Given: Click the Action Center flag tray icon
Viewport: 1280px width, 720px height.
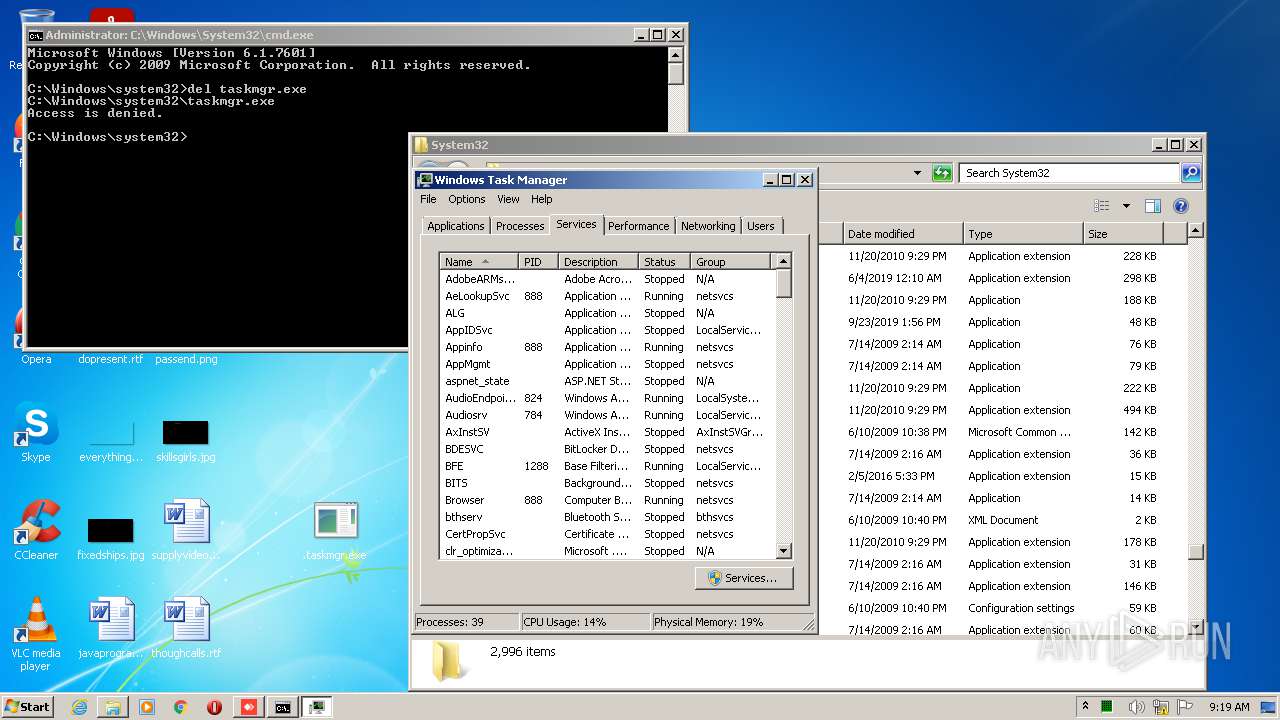Looking at the screenshot, I should [x=1185, y=707].
